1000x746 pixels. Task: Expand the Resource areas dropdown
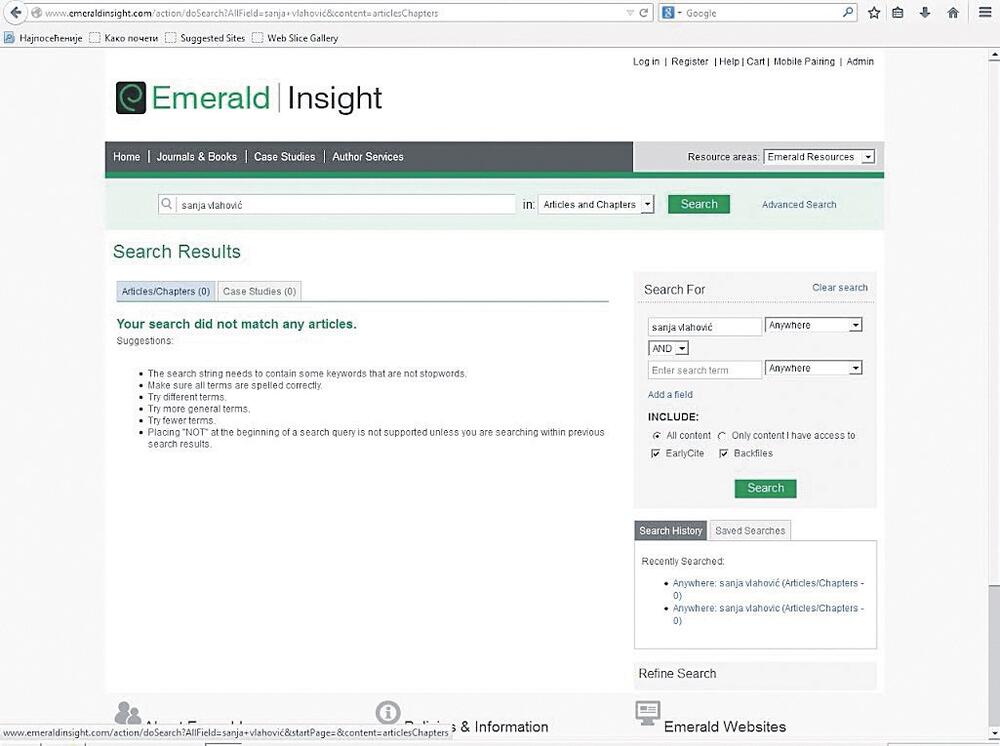(819, 157)
